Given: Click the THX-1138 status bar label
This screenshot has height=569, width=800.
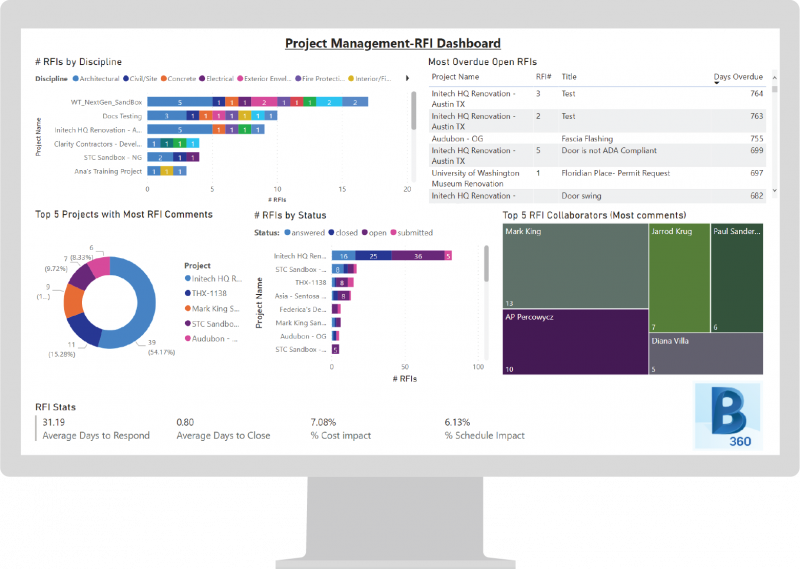Looking at the screenshot, I should (x=310, y=283).
